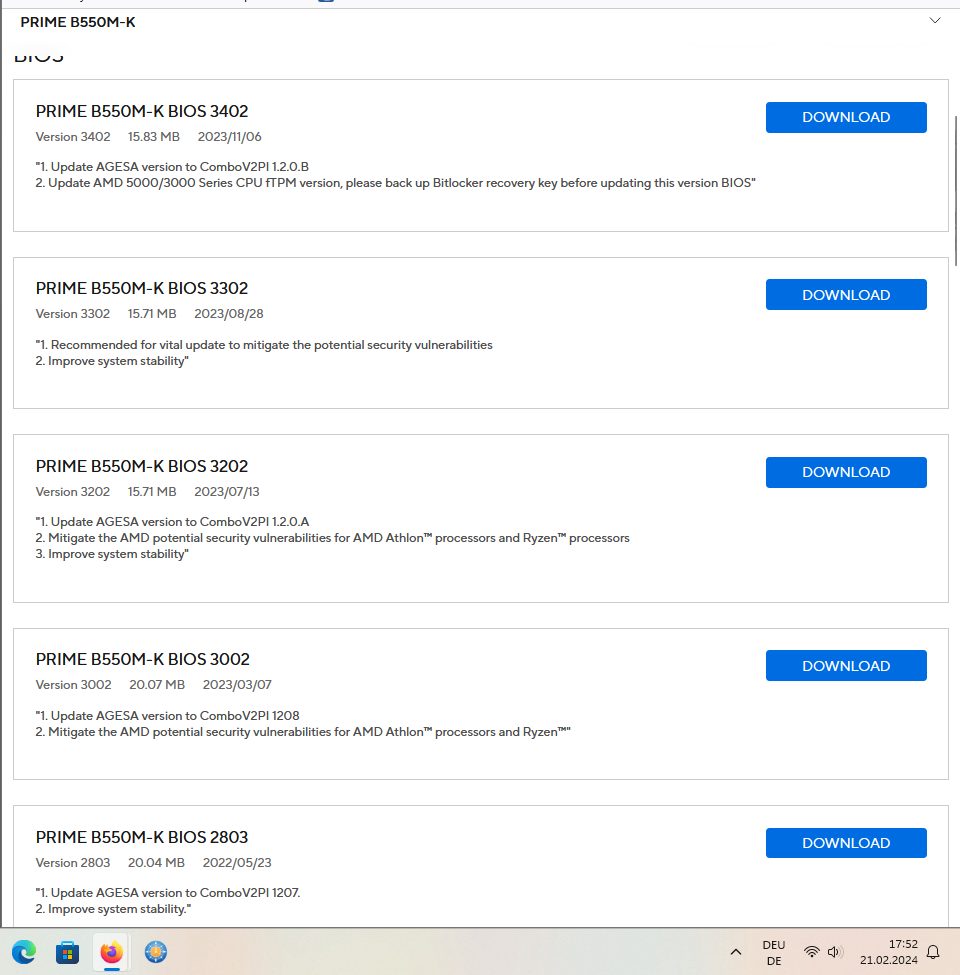The image size is (960, 975).
Task: Click the 2022/05/23 release date
Action: pos(237,863)
